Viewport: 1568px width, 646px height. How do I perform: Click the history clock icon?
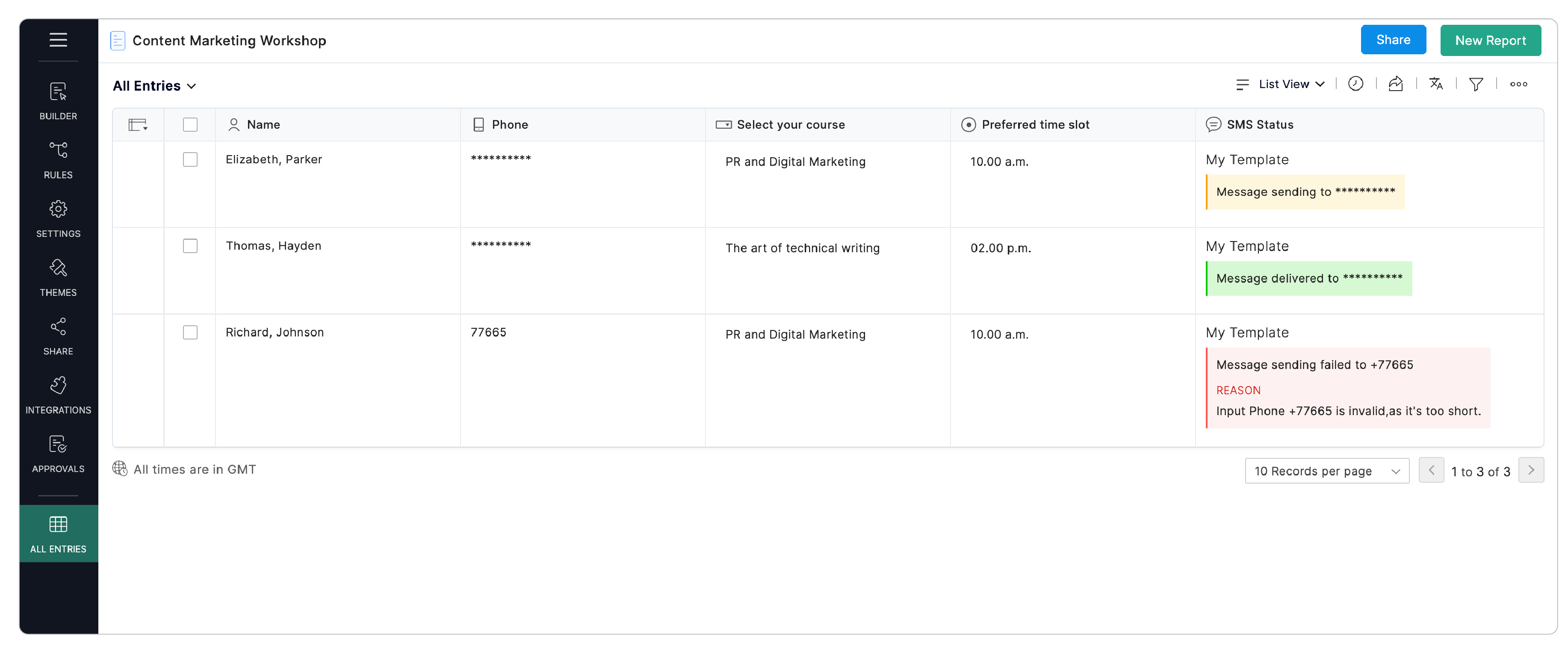click(1355, 84)
